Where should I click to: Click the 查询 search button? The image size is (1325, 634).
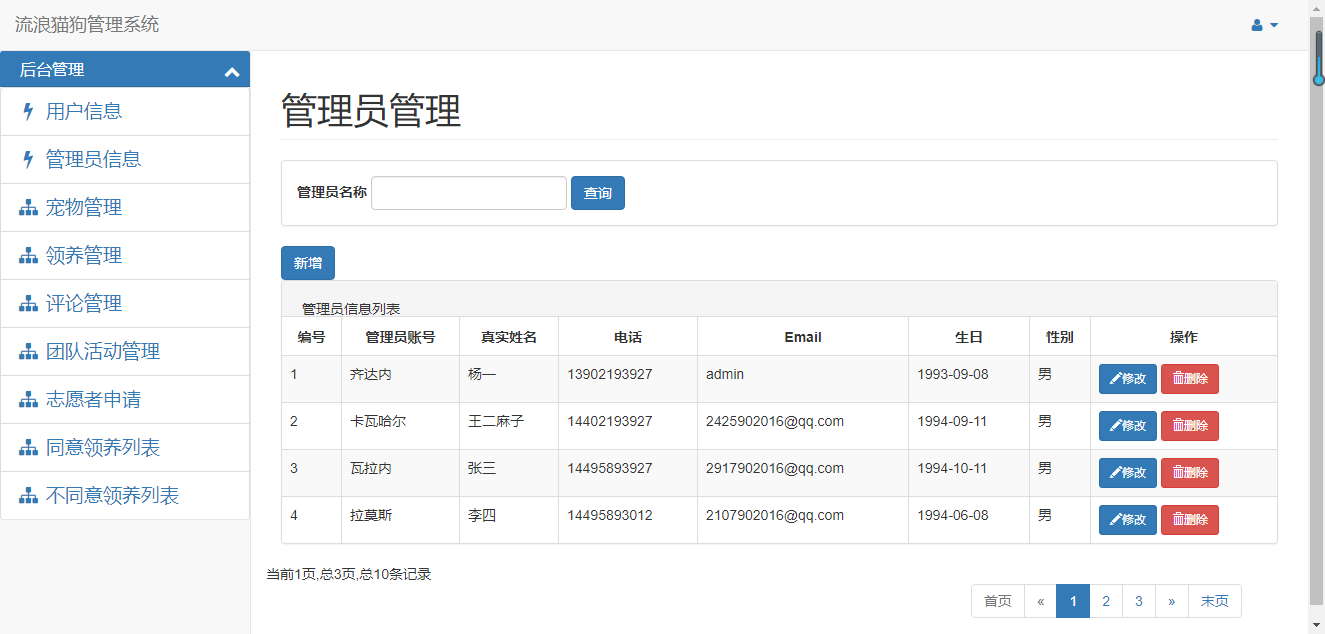tap(598, 193)
